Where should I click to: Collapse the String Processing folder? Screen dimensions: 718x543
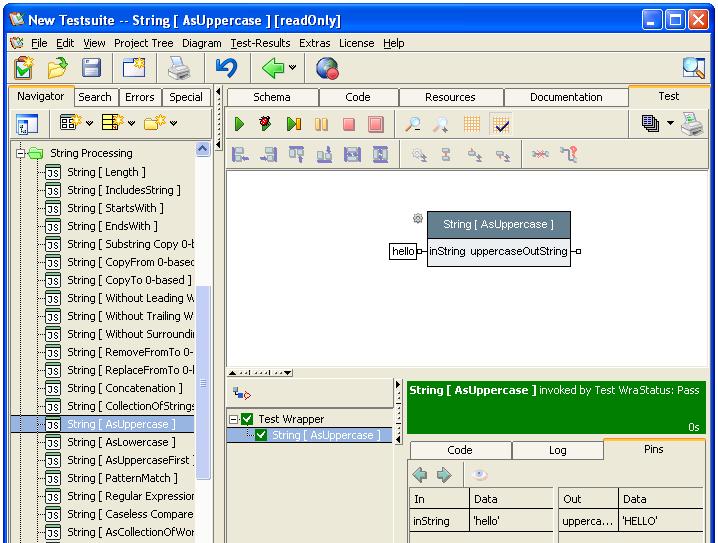(x=21, y=154)
